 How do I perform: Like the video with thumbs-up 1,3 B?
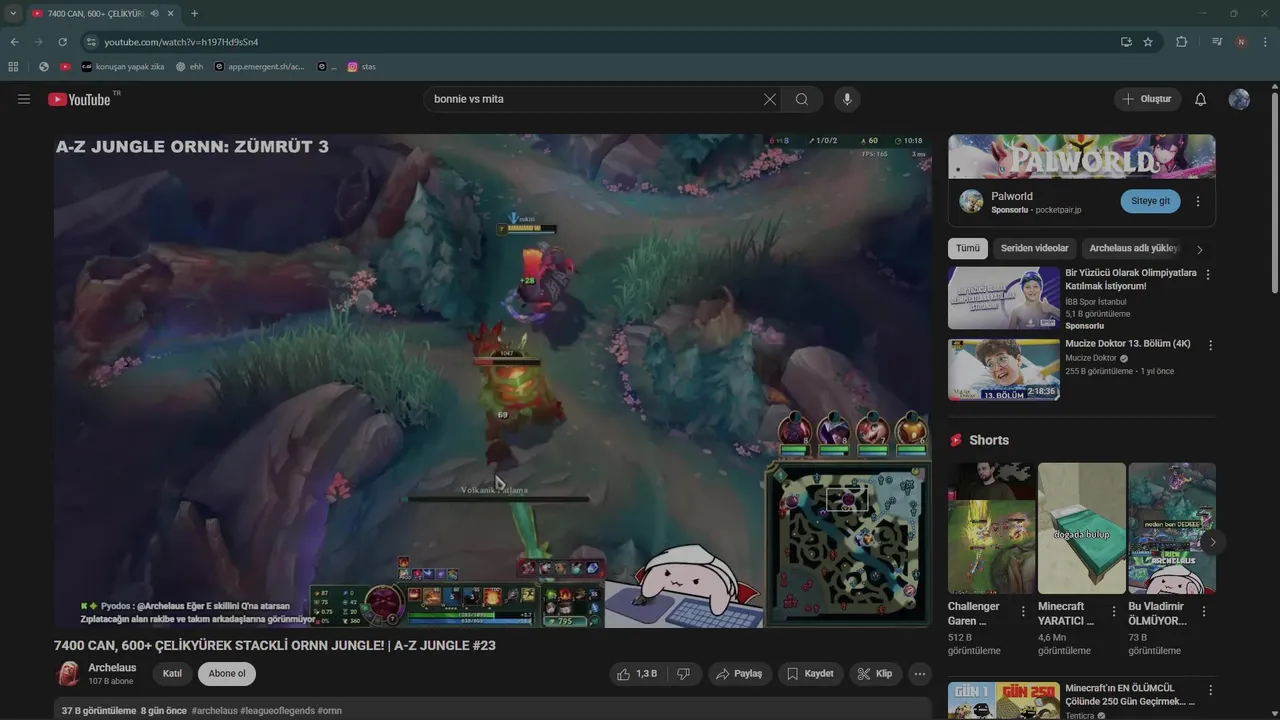pyautogui.click(x=637, y=674)
